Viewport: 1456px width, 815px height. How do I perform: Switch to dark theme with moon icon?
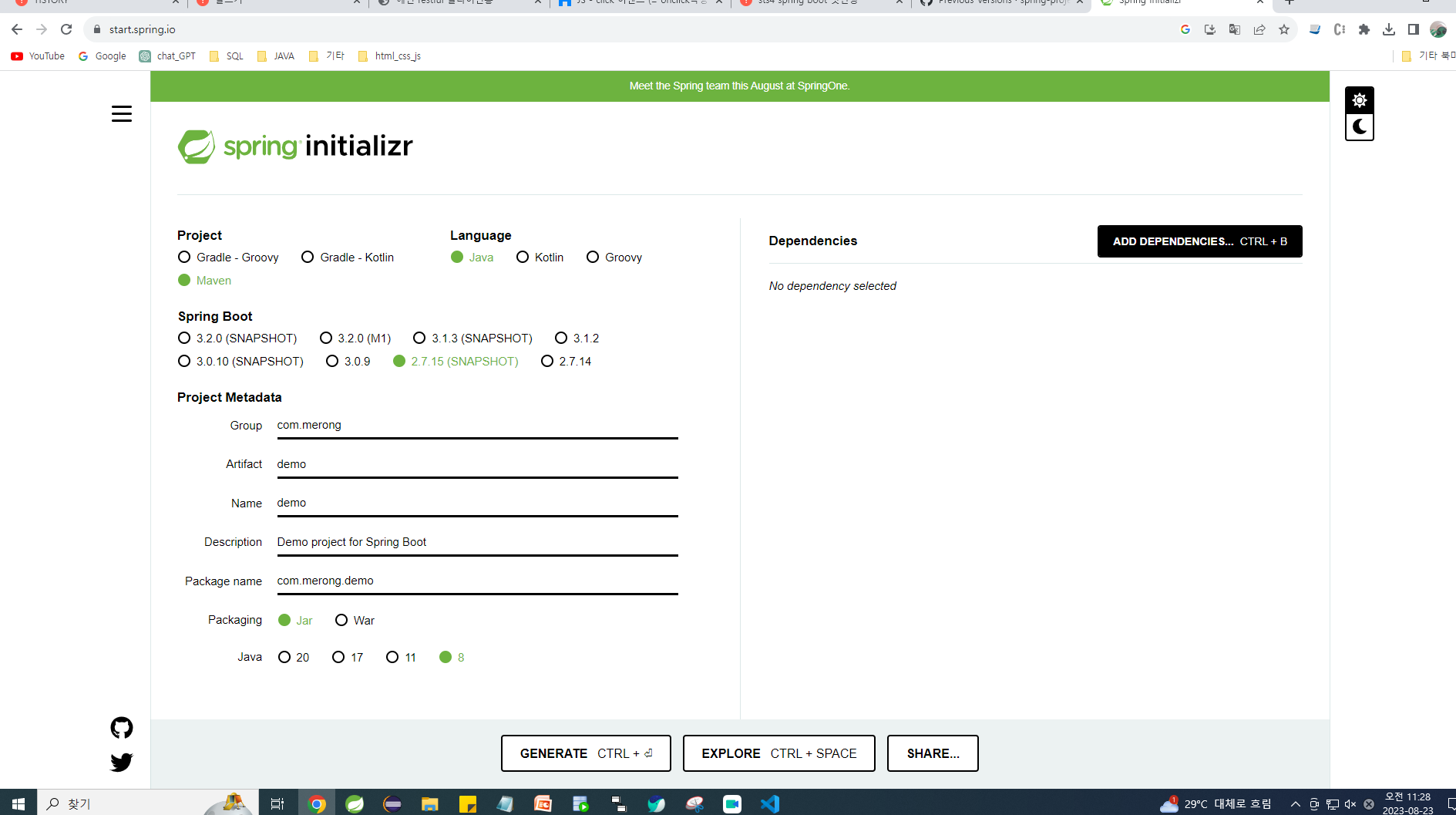(x=1359, y=126)
